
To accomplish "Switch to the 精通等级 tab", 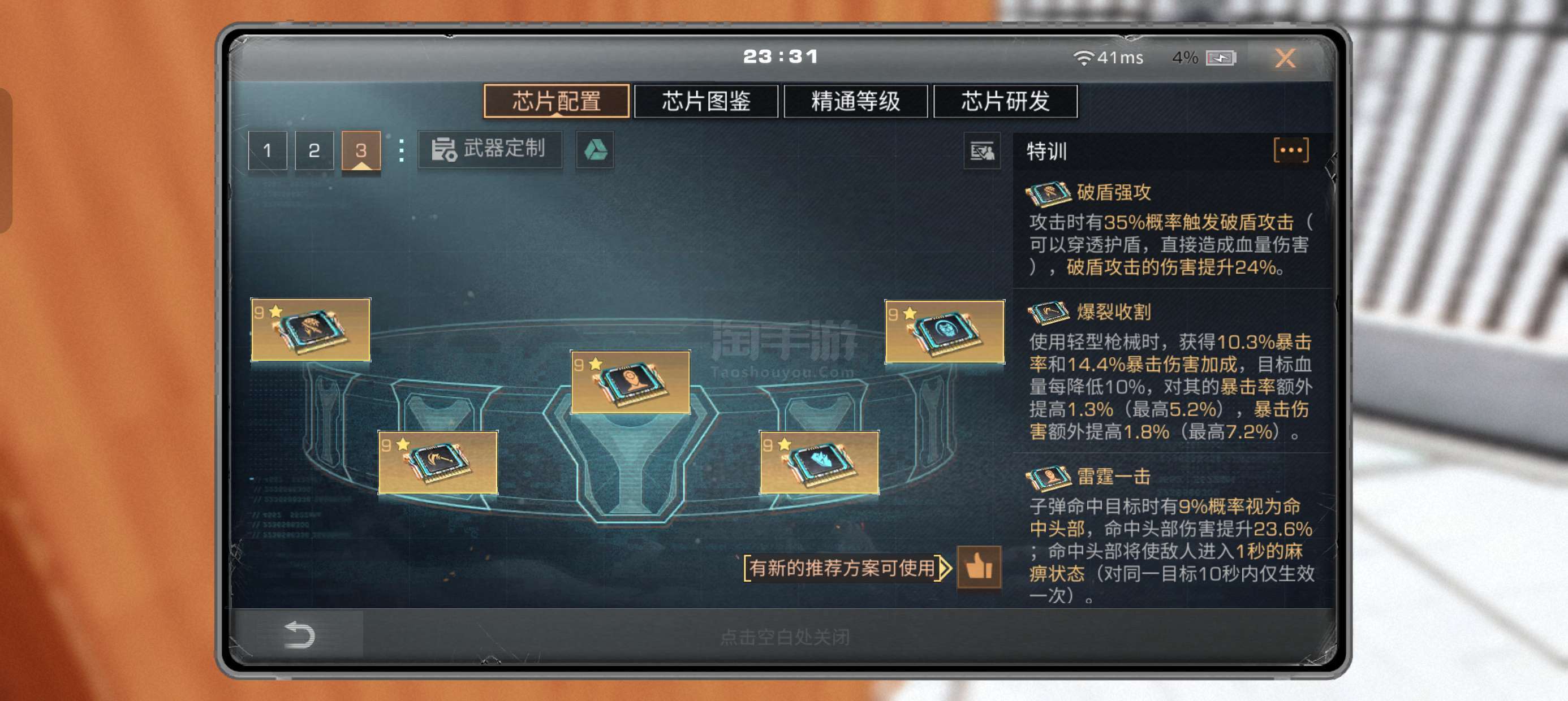I will point(855,101).
